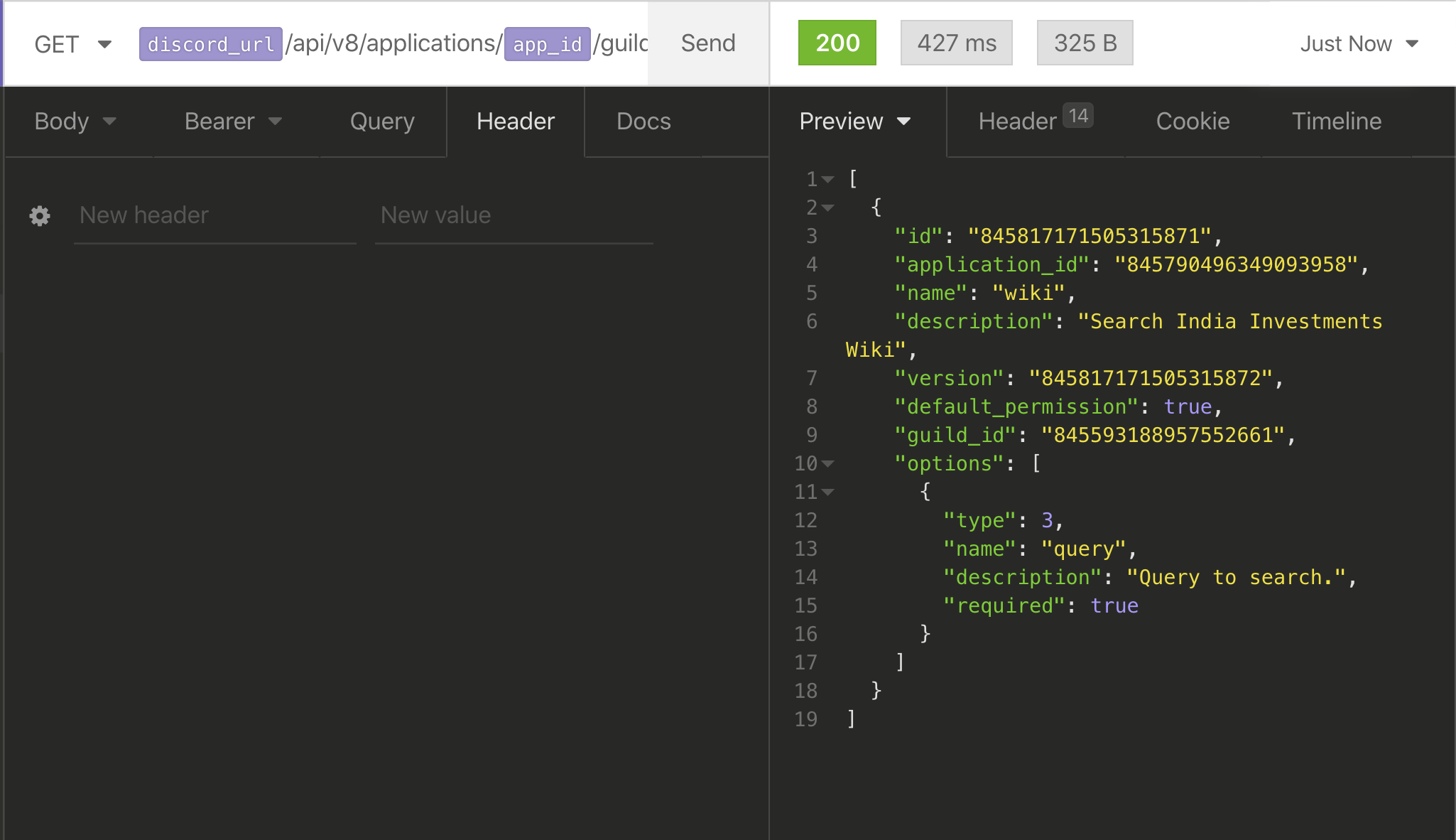The height and width of the screenshot is (840, 1456).
Task: Open the Just Now history dropdown
Action: pos(1358,44)
